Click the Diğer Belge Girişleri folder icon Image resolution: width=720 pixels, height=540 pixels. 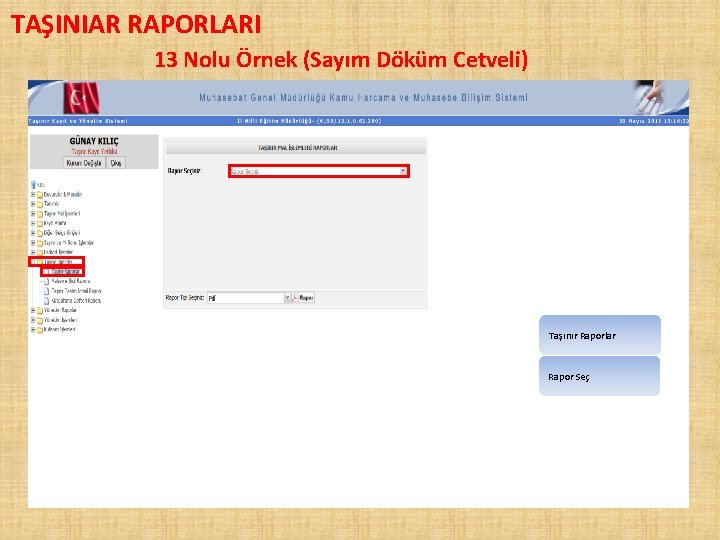(40, 233)
